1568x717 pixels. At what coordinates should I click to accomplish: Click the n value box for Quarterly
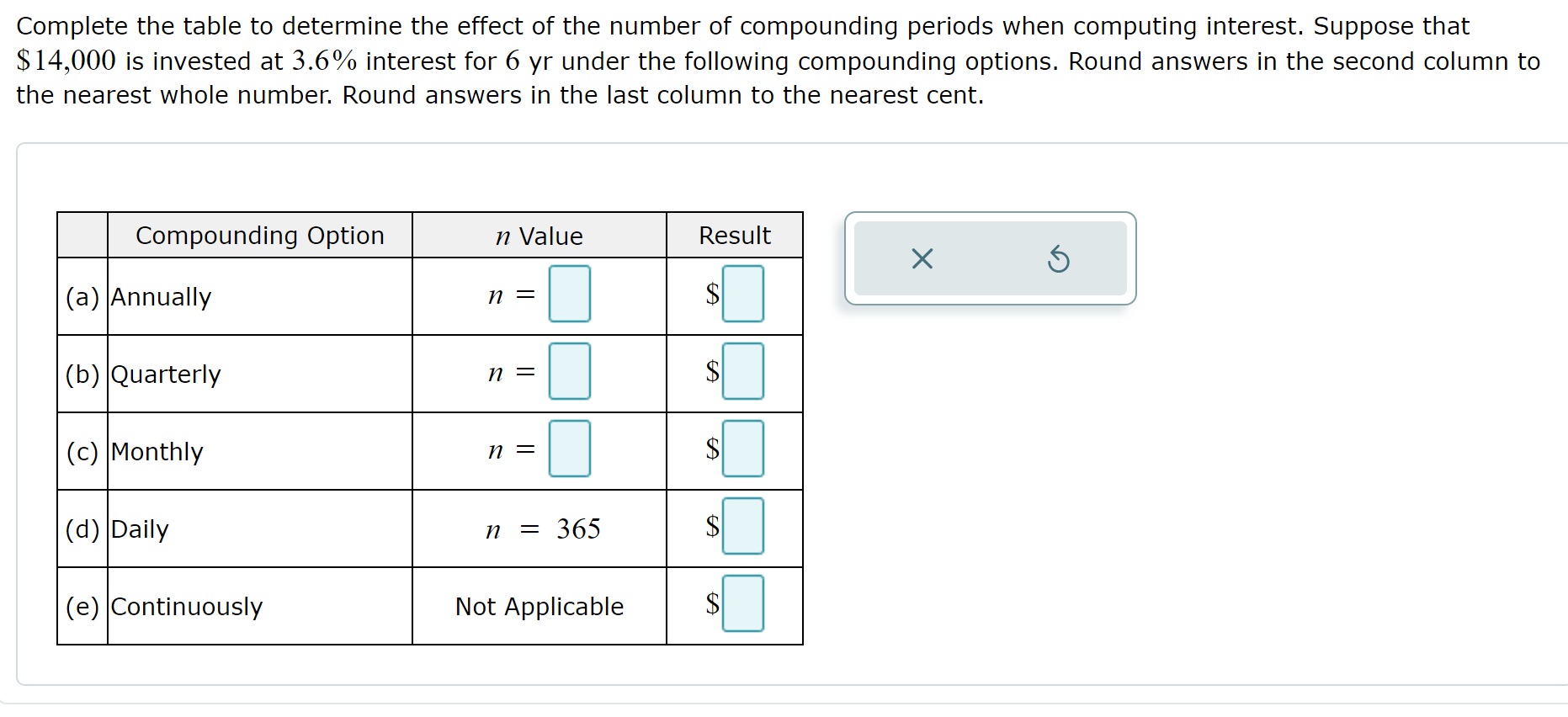(570, 371)
